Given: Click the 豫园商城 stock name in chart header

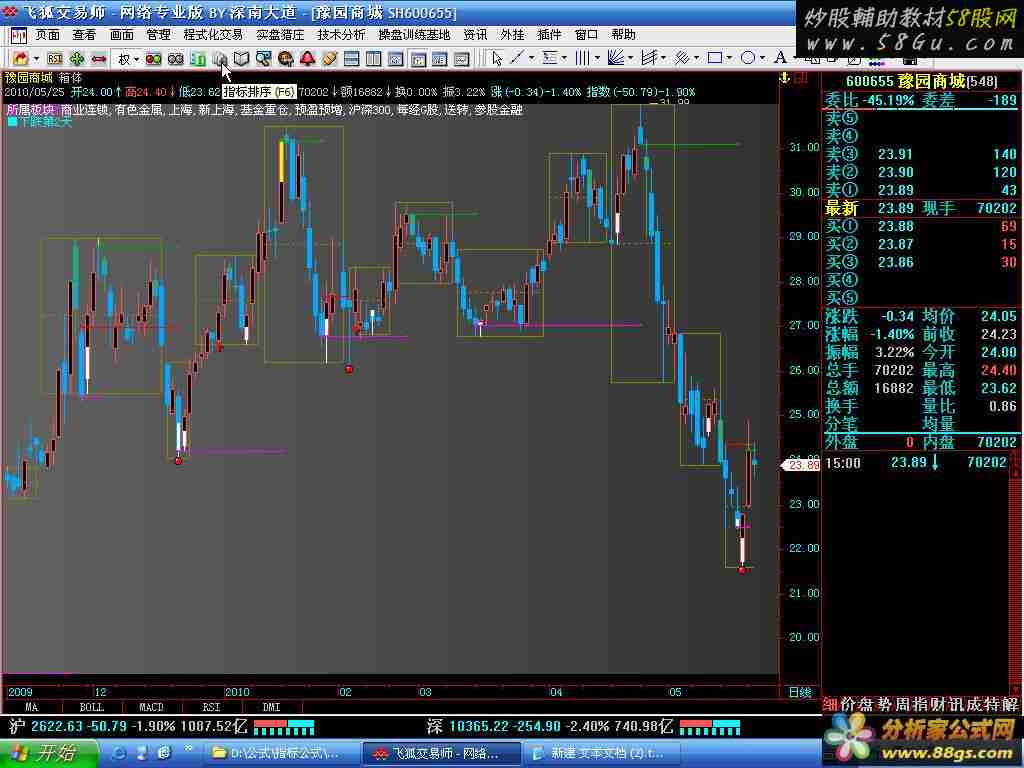Looking at the screenshot, I should pos(29,78).
